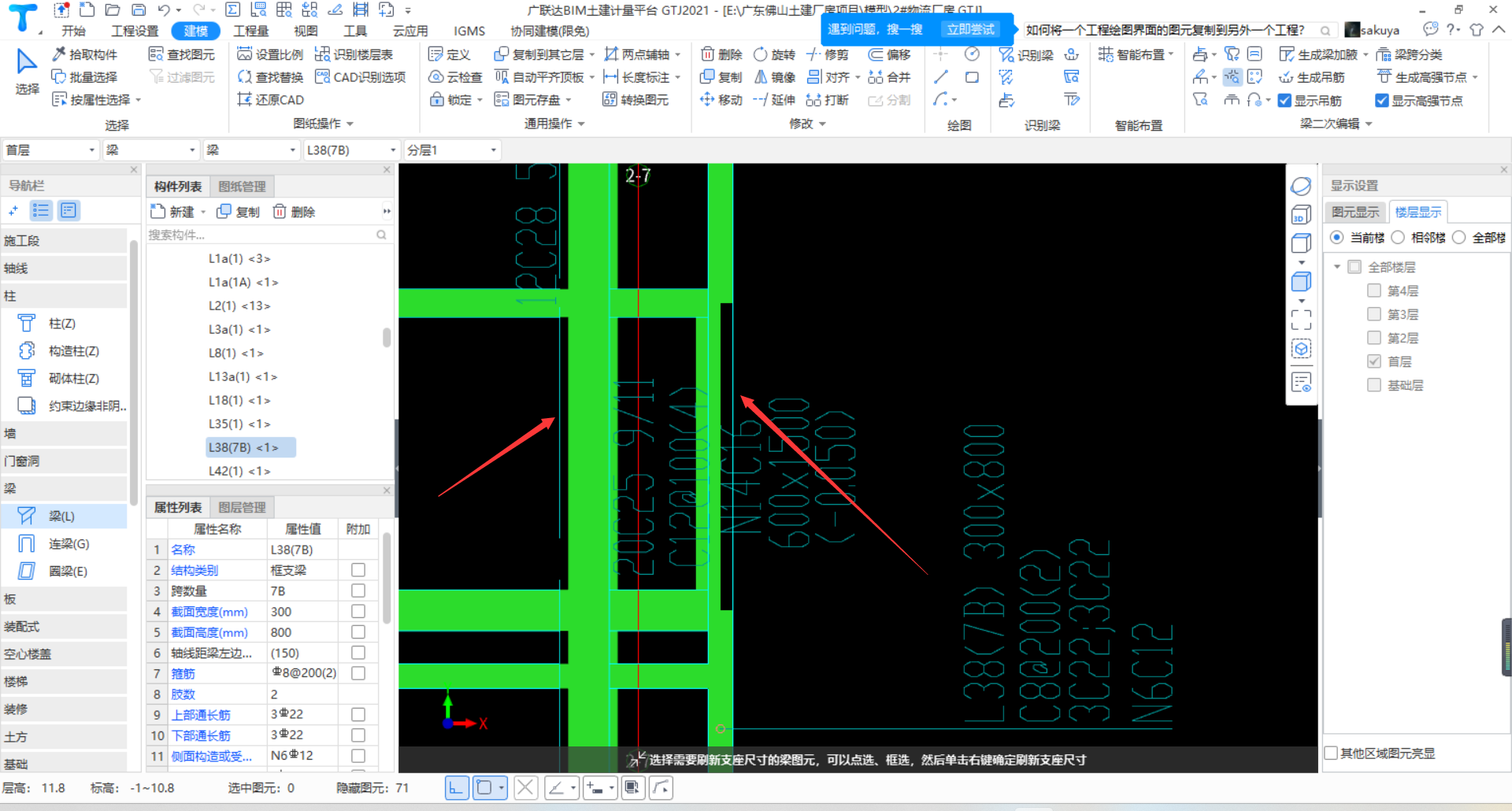Open the 开始 ribbon tab

[x=73, y=31]
